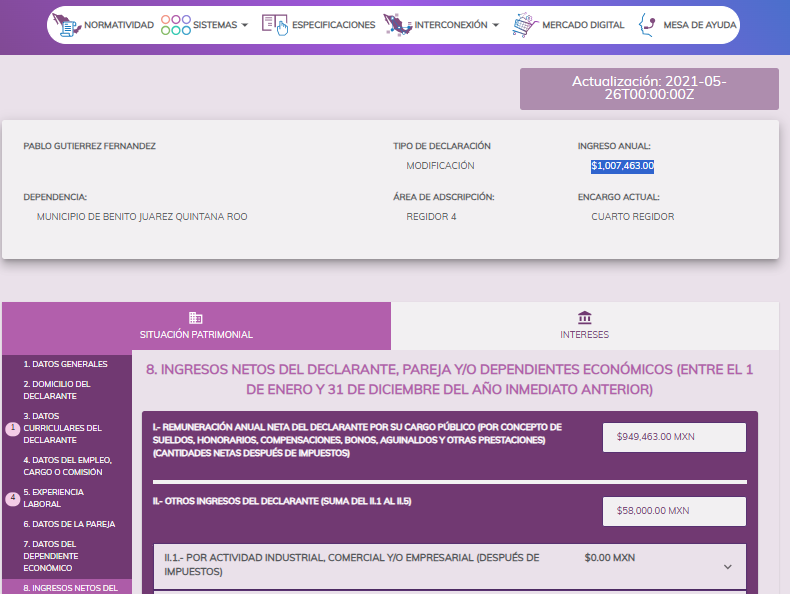Click the Normatividad document icon
Screen dimensions: 790x594
pos(68,25)
